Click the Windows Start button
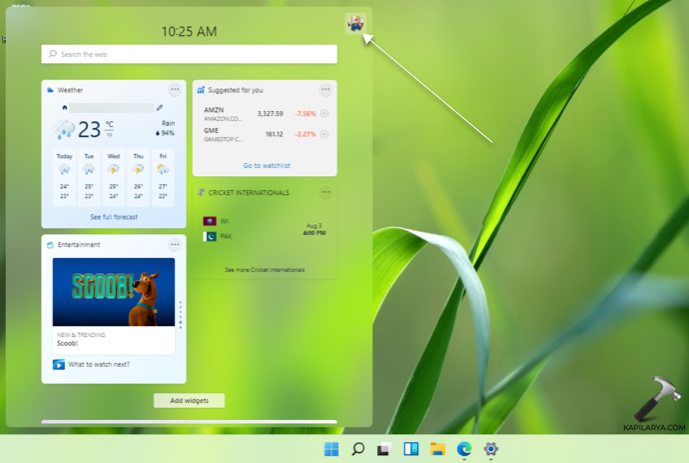The image size is (689, 463). point(331,449)
